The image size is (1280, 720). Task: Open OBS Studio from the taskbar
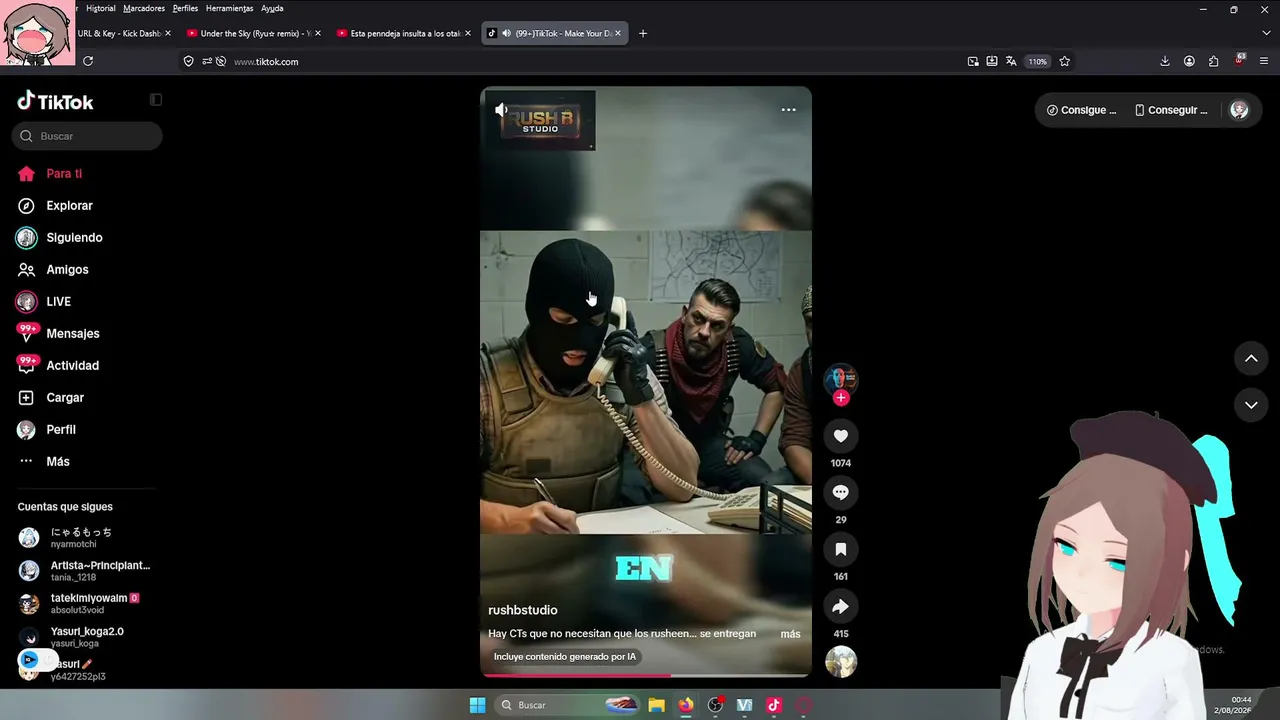click(x=715, y=705)
